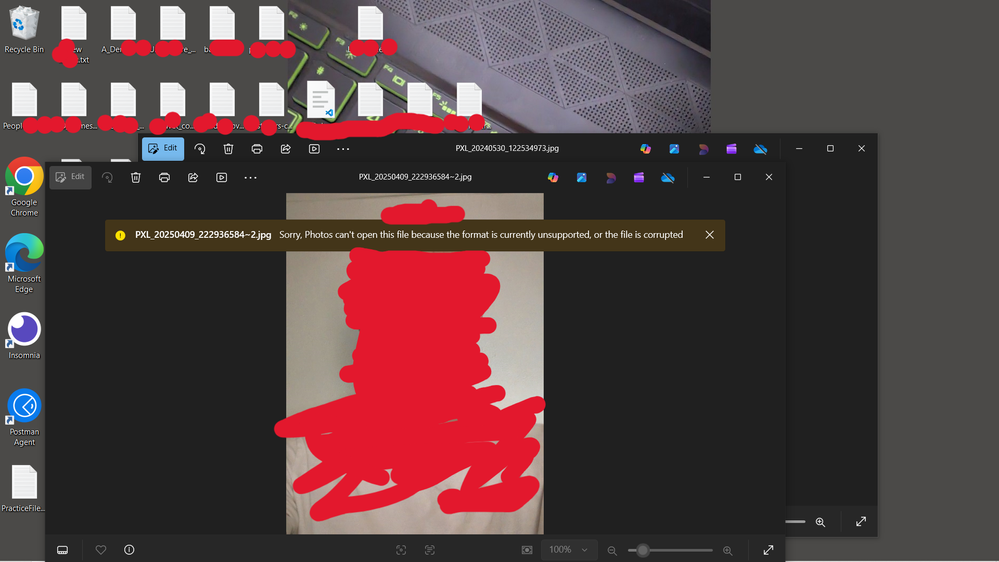Open Clipchamp icon in the back Photos window
The image size is (999, 562).
tap(731, 149)
